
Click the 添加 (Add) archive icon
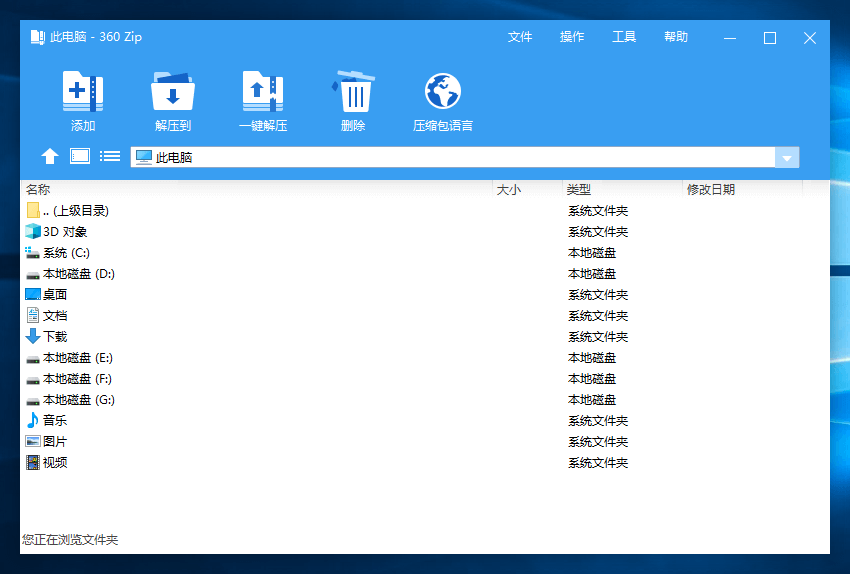[83, 91]
